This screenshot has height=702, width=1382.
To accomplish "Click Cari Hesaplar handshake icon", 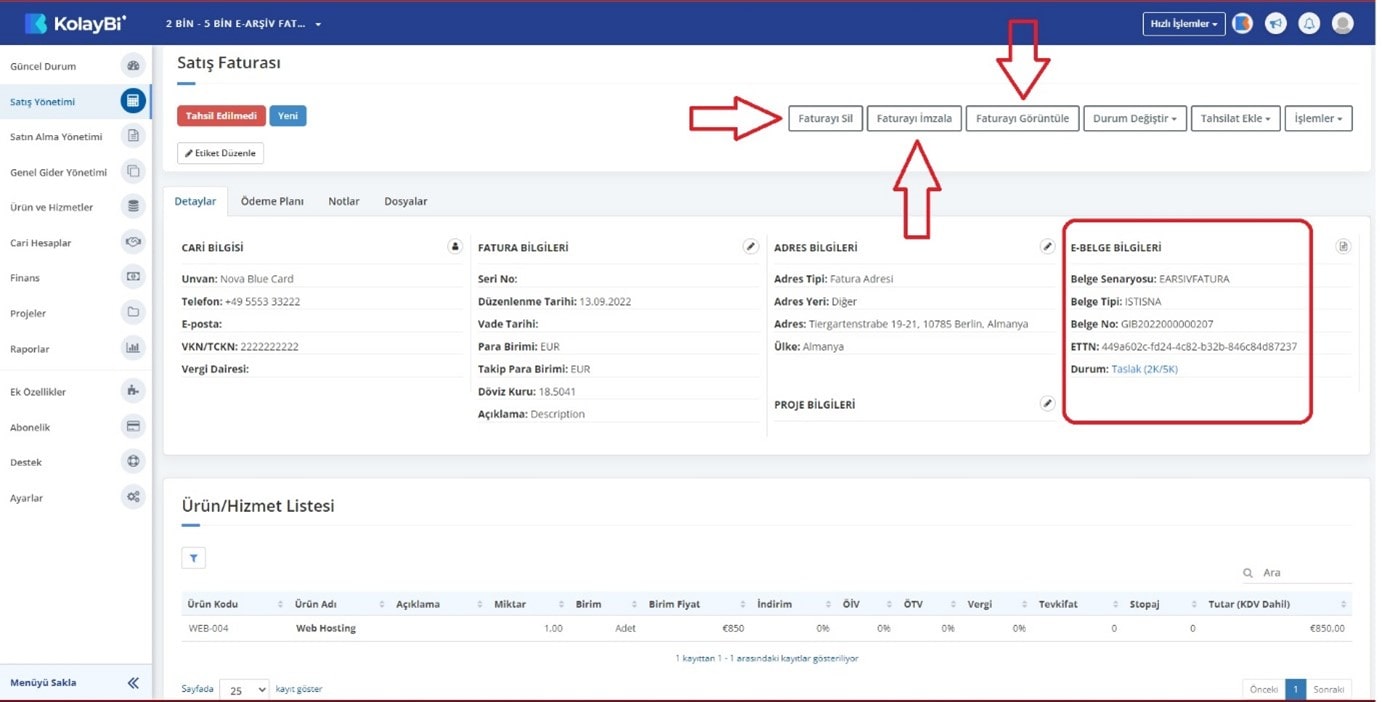I will [133, 242].
